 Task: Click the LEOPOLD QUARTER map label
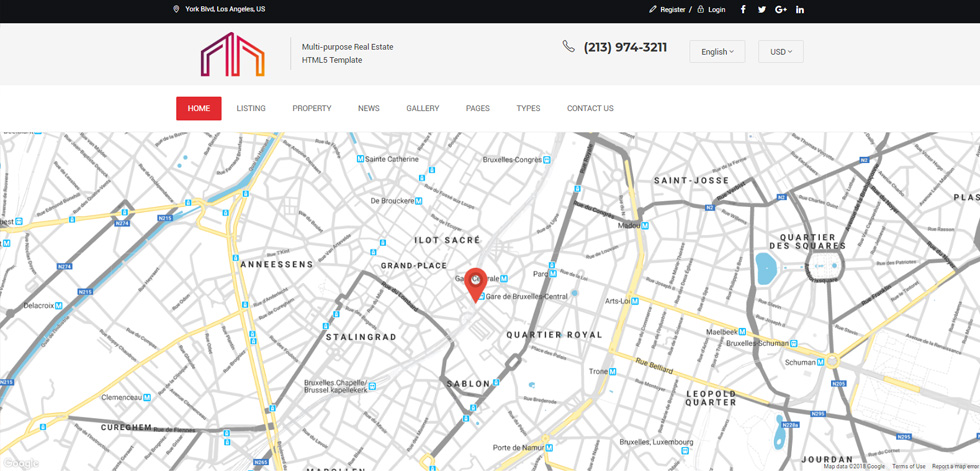point(711,398)
